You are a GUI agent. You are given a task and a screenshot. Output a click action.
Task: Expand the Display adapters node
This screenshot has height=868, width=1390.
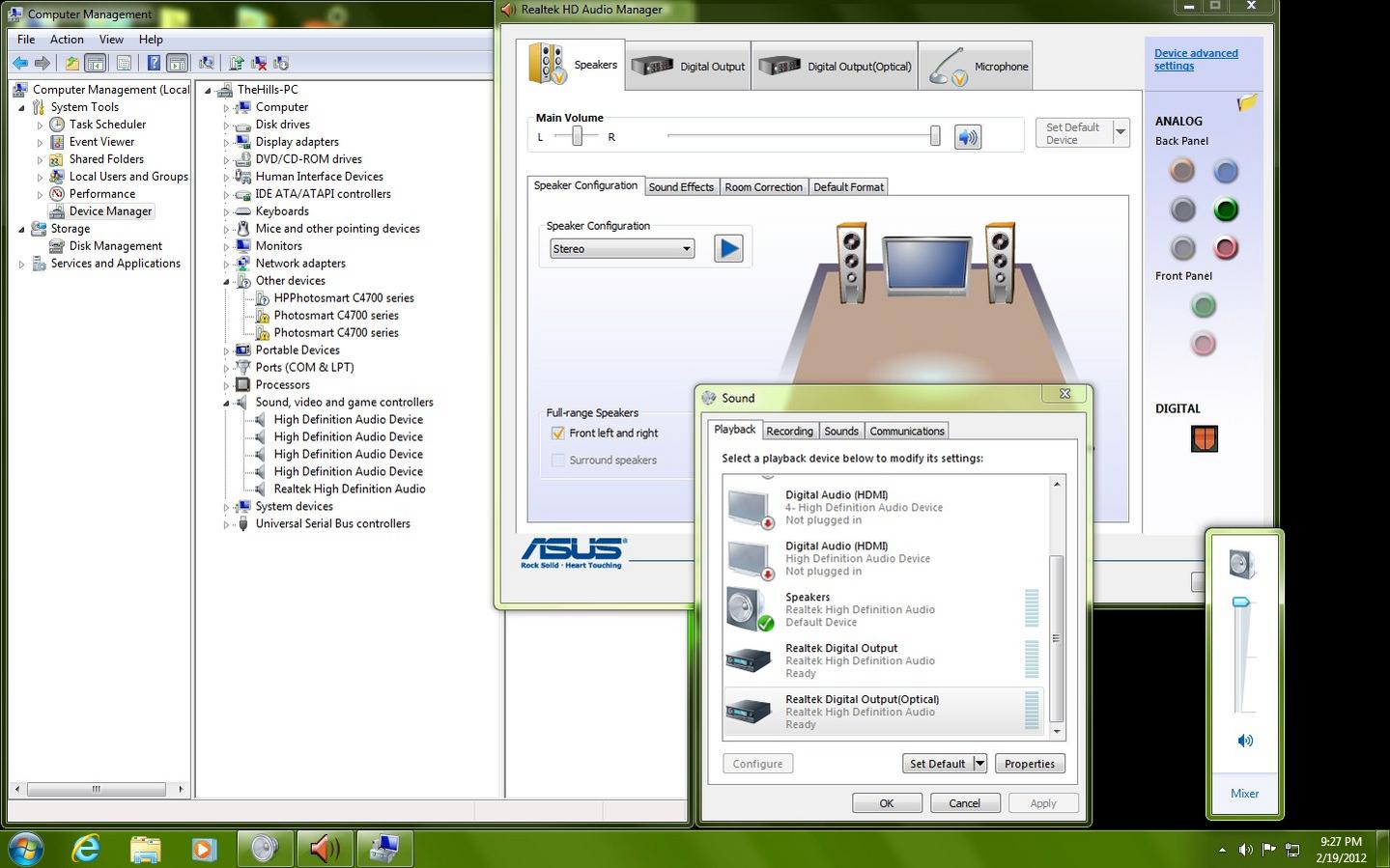pyautogui.click(x=227, y=142)
